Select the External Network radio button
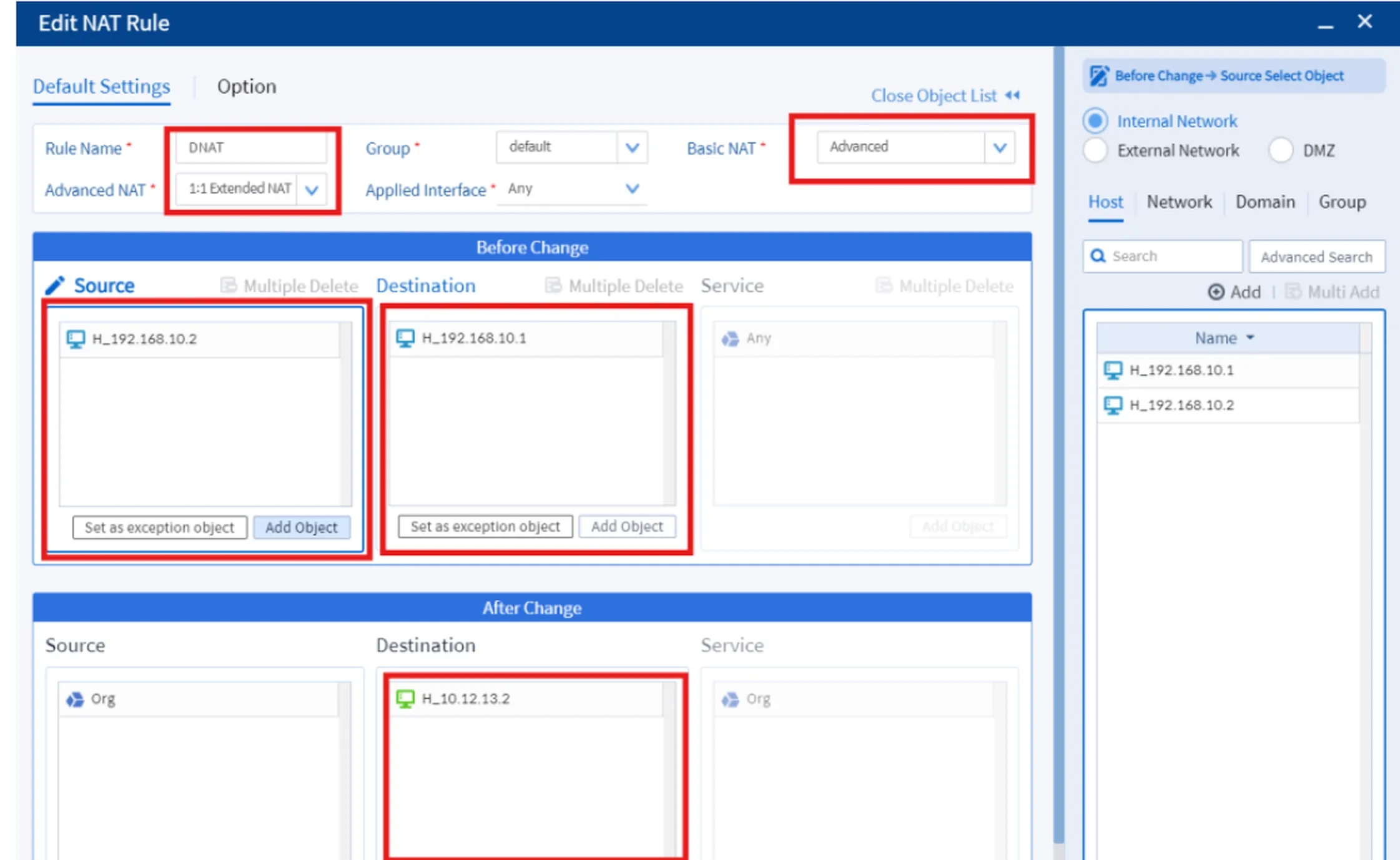Screen dimensions: 1400x860 click(x=1095, y=150)
